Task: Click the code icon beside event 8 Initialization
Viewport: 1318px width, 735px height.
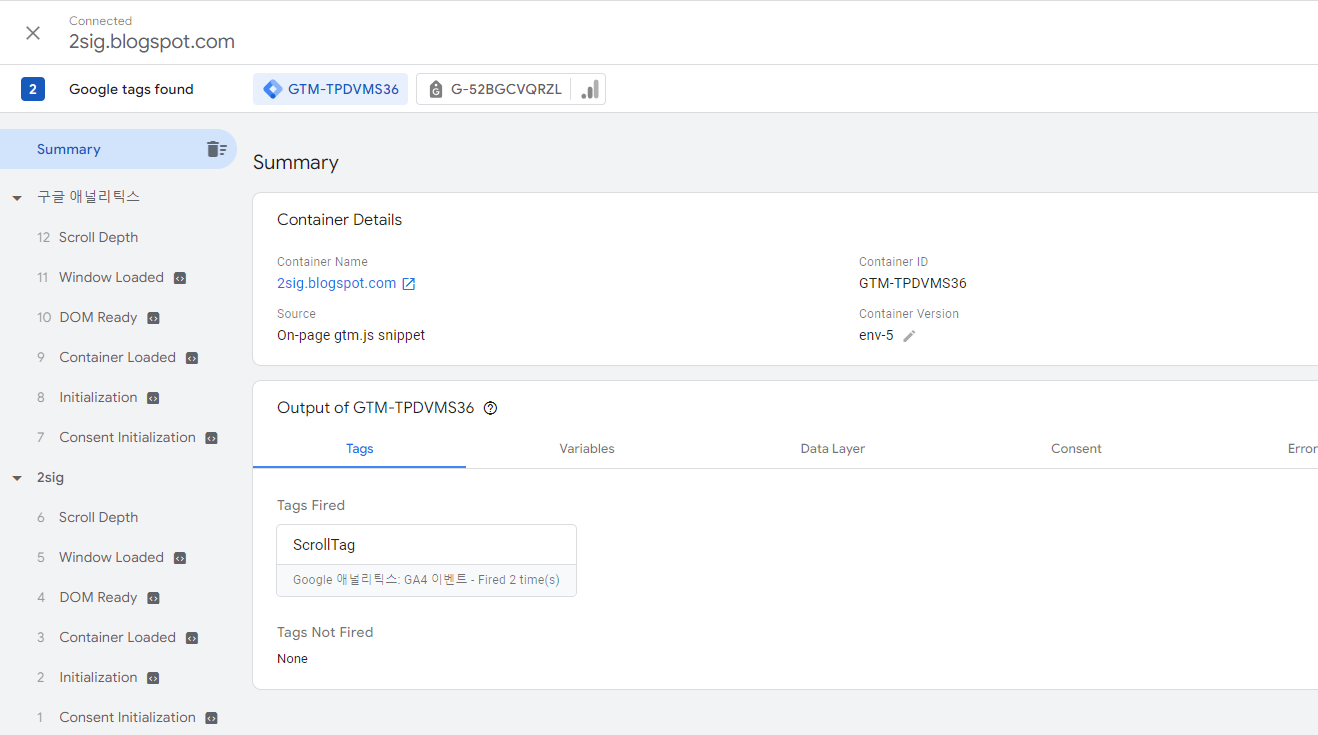Action: click(x=153, y=398)
